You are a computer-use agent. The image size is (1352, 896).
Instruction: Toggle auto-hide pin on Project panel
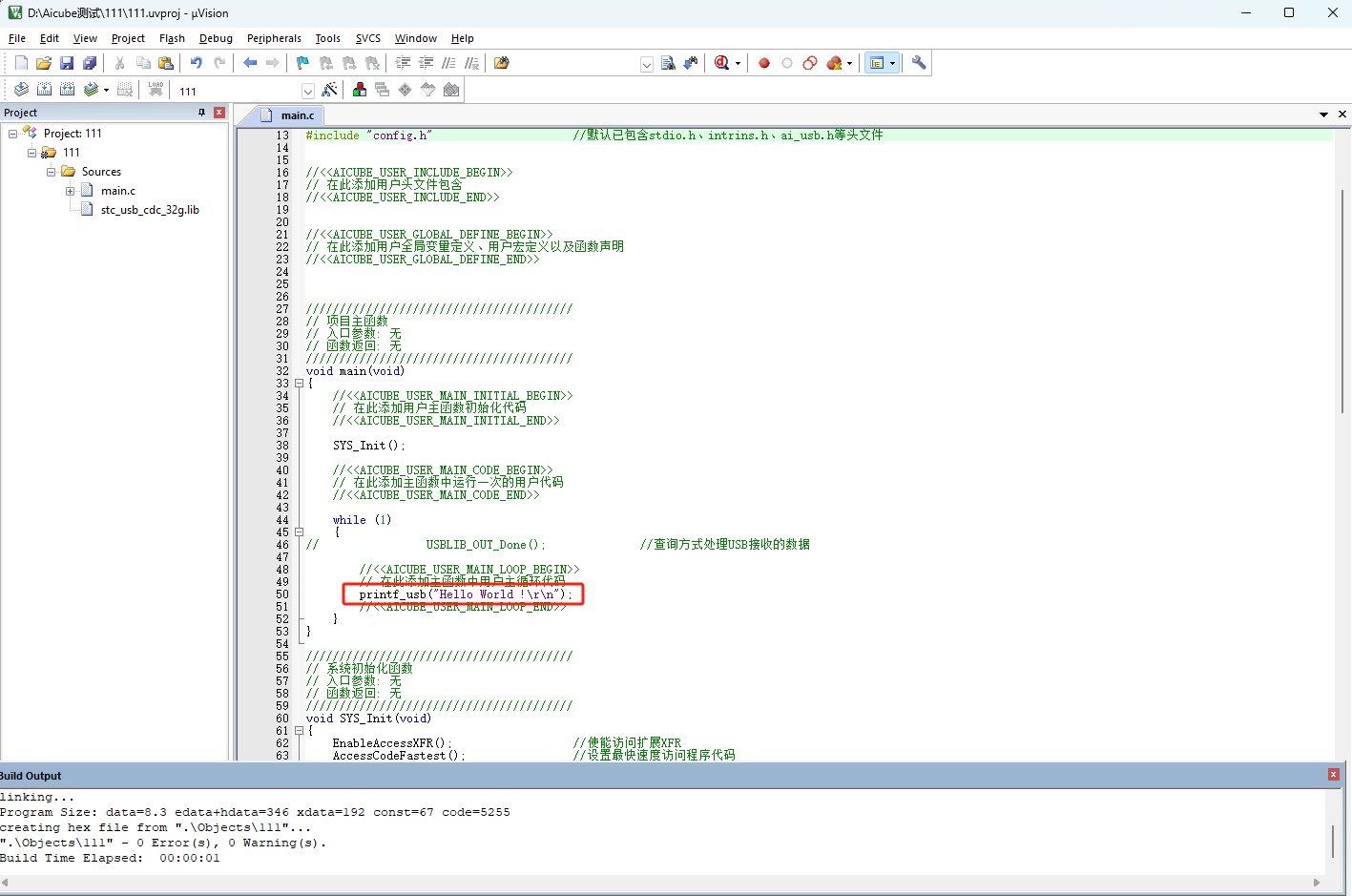pyautogui.click(x=201, y=113)
